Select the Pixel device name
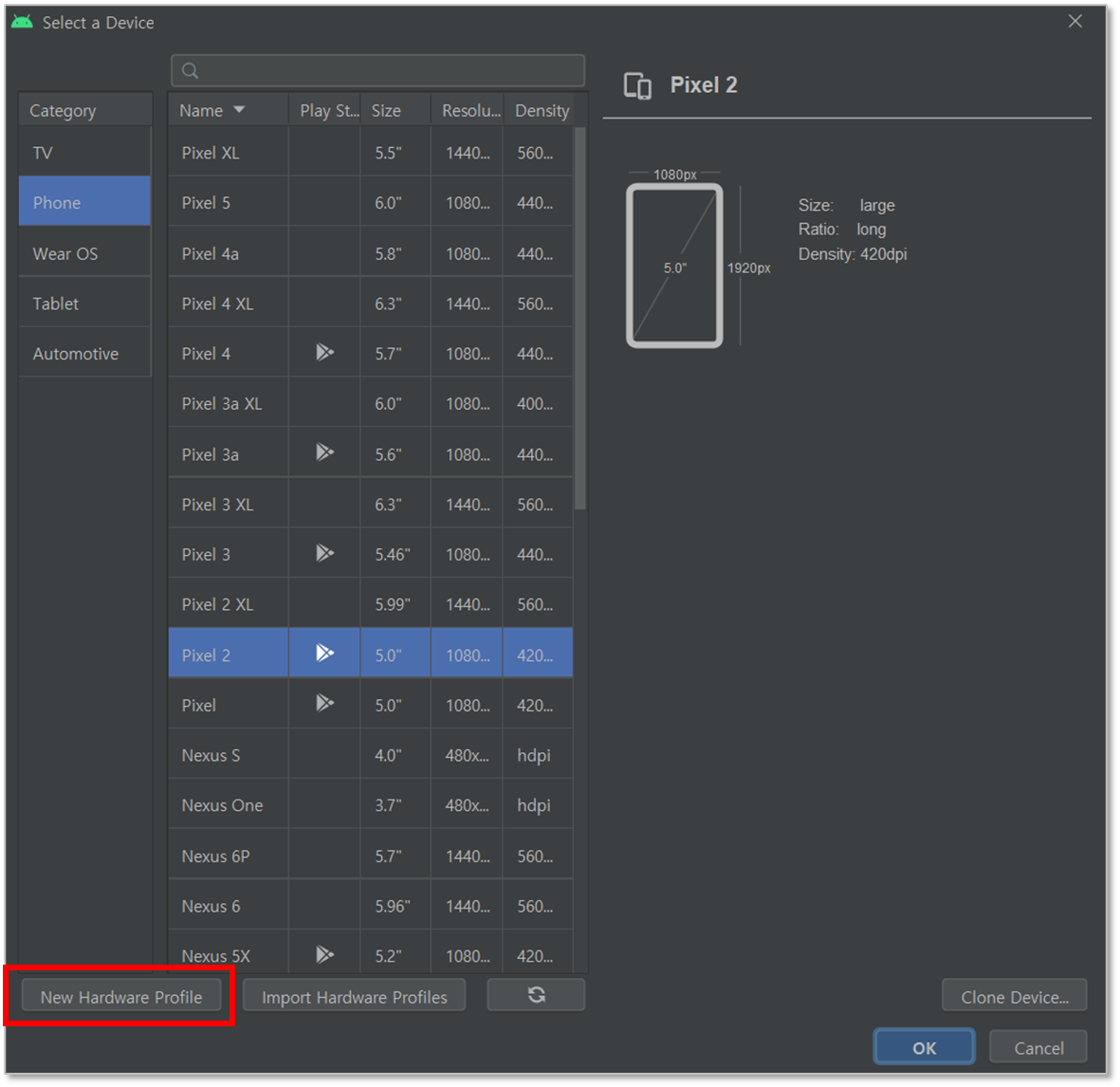The width and height of the screenshot is (1120, 1087). coord(198,705)
